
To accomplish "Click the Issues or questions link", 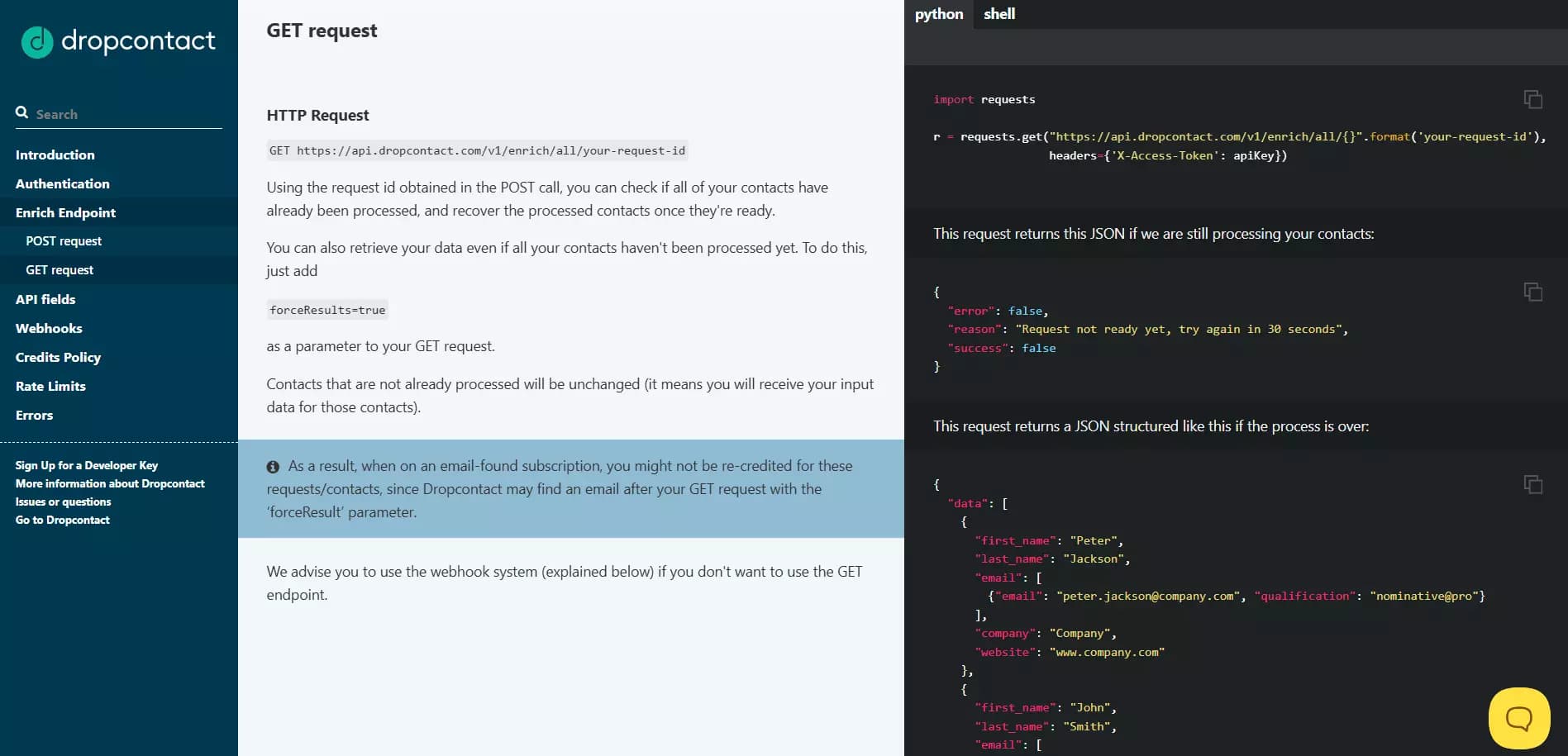I will point(63,502).
